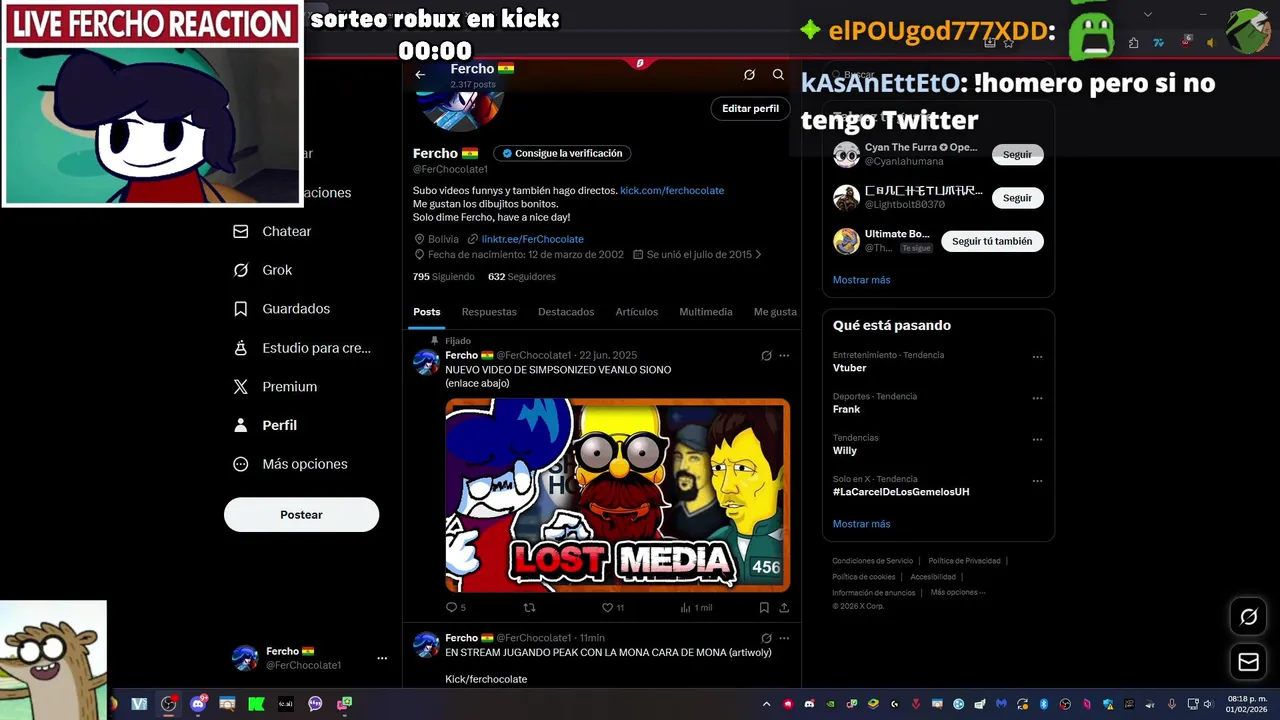Click the Postear button

(301, 514)
